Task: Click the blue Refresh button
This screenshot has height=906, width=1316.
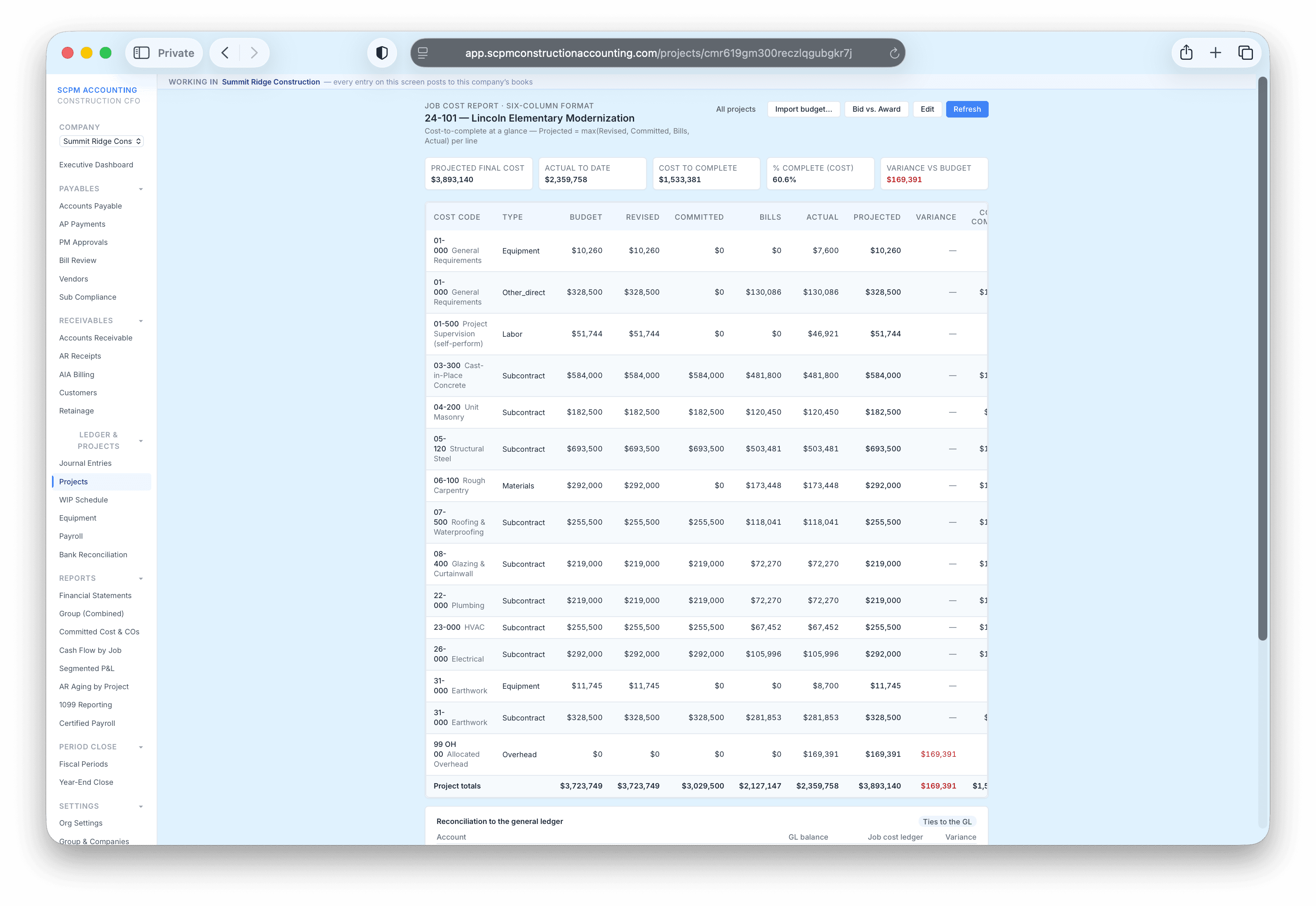Action: point(967,109)
